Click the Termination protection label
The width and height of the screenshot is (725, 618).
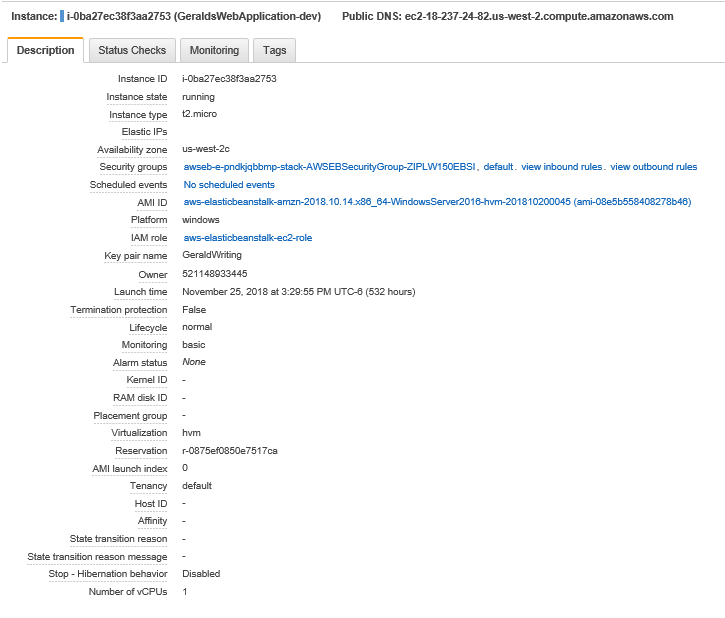[x=118, y=310]
